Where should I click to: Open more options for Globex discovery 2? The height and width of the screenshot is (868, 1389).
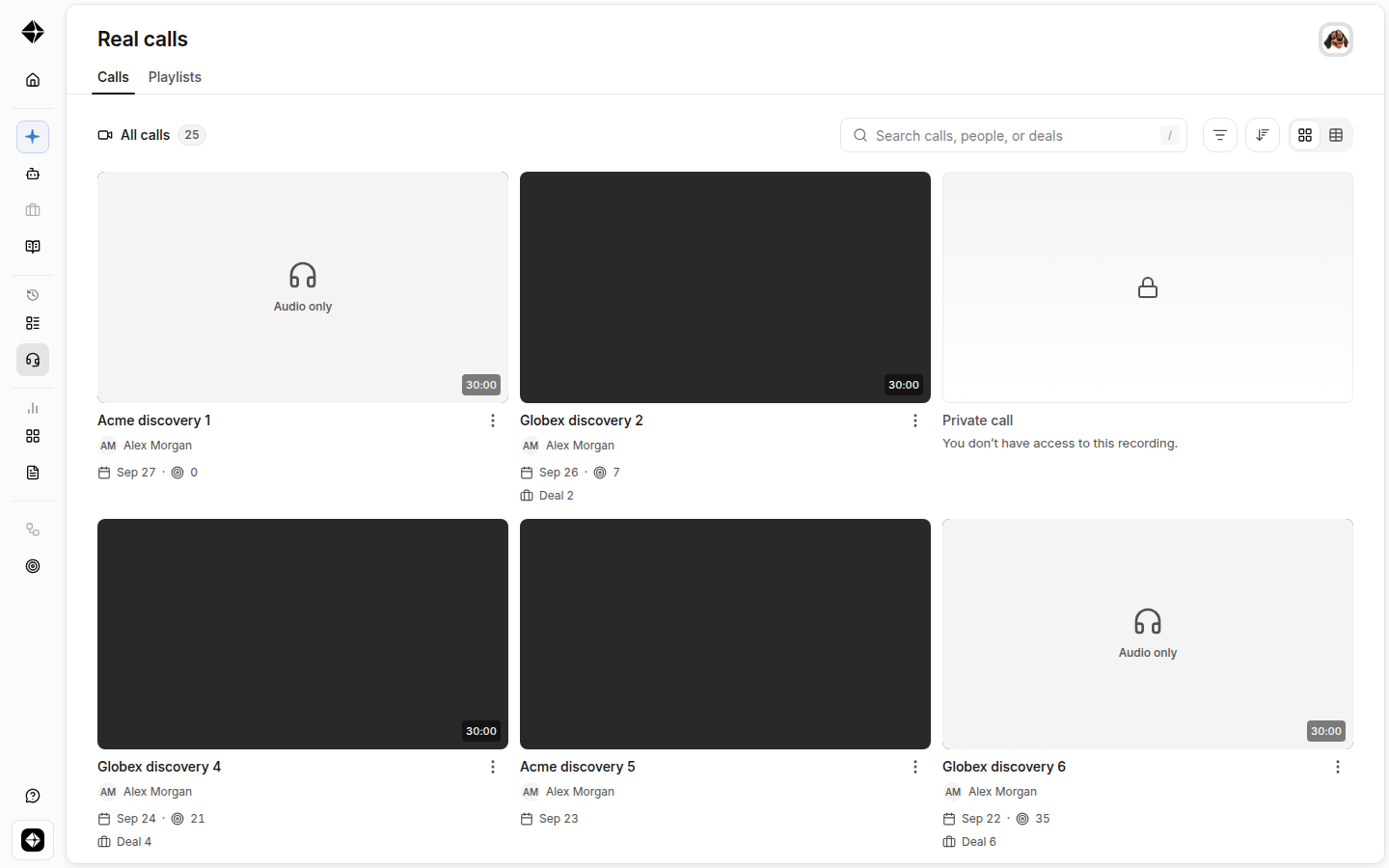(915, 420)
